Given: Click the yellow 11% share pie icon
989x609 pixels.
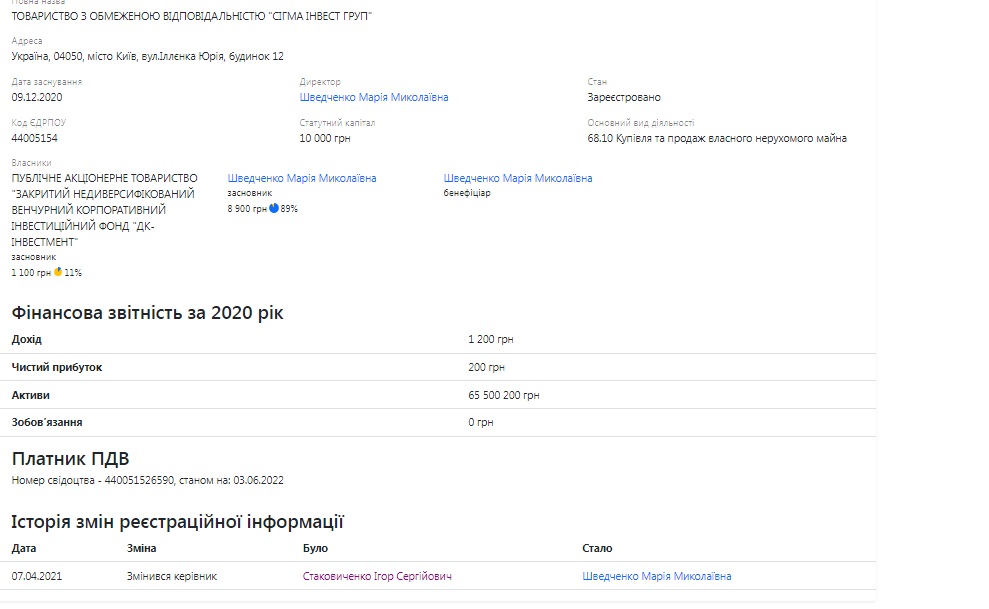Looking at the screenshot, I should tap(58, 272).
